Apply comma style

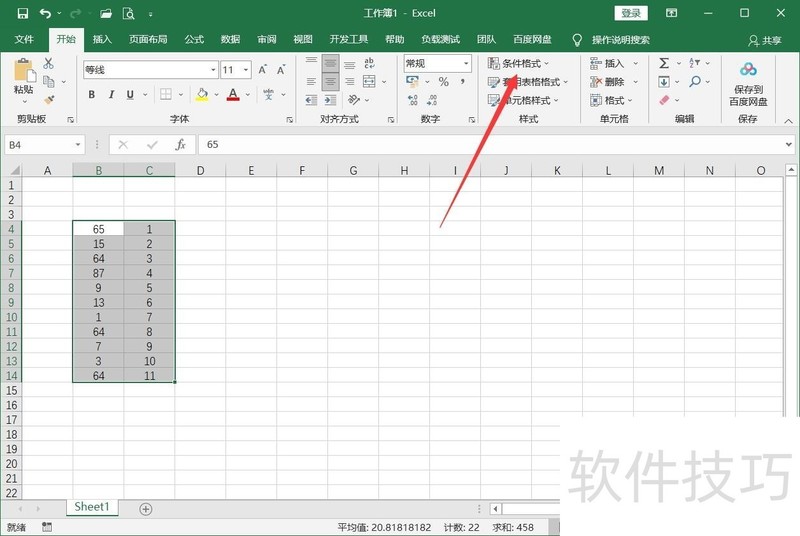coord(462,82)
